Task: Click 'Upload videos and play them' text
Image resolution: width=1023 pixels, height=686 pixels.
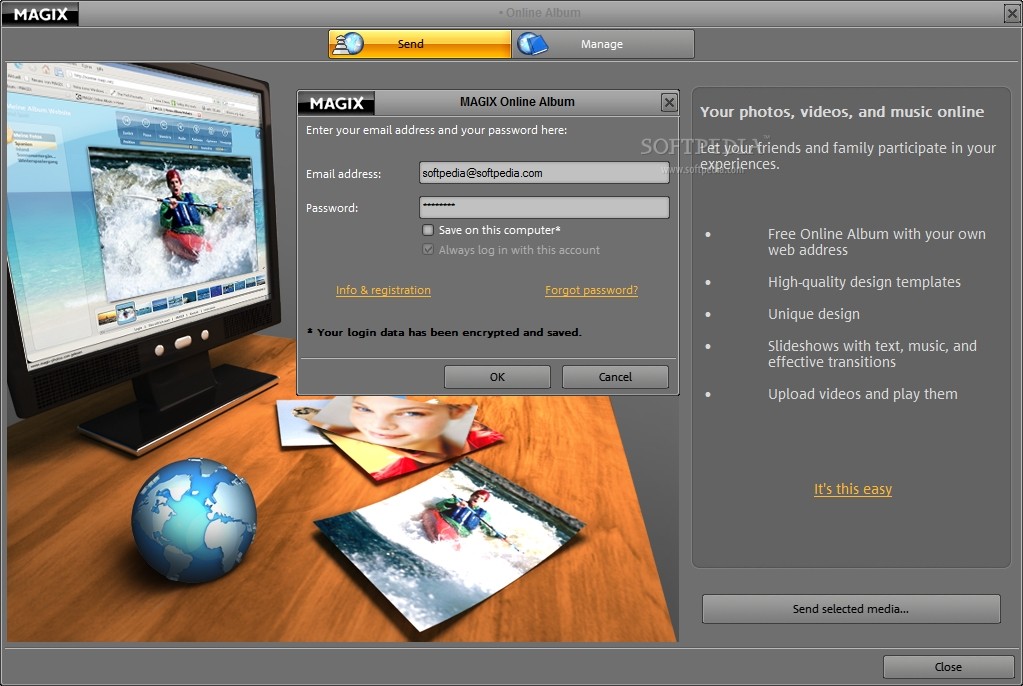Action: 863,394
